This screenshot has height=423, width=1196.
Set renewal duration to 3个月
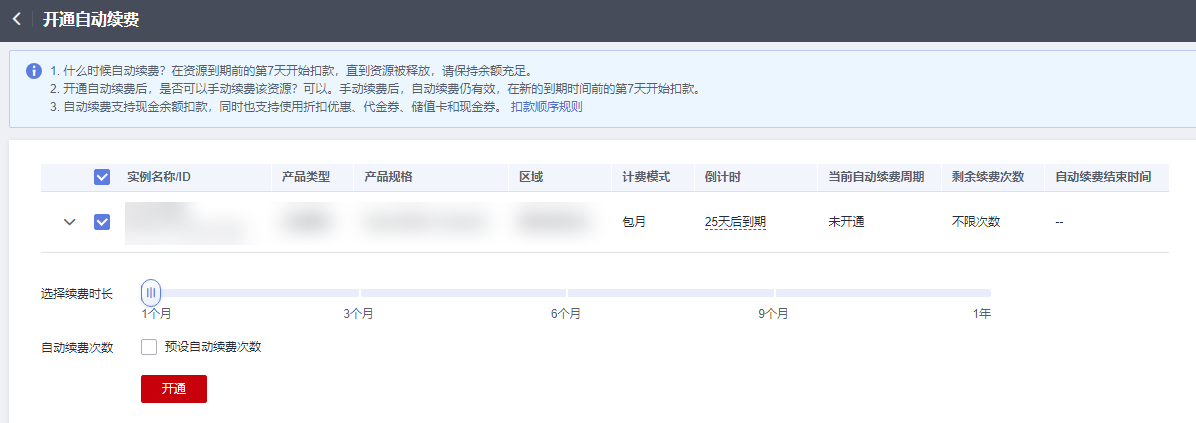[358, 313]
